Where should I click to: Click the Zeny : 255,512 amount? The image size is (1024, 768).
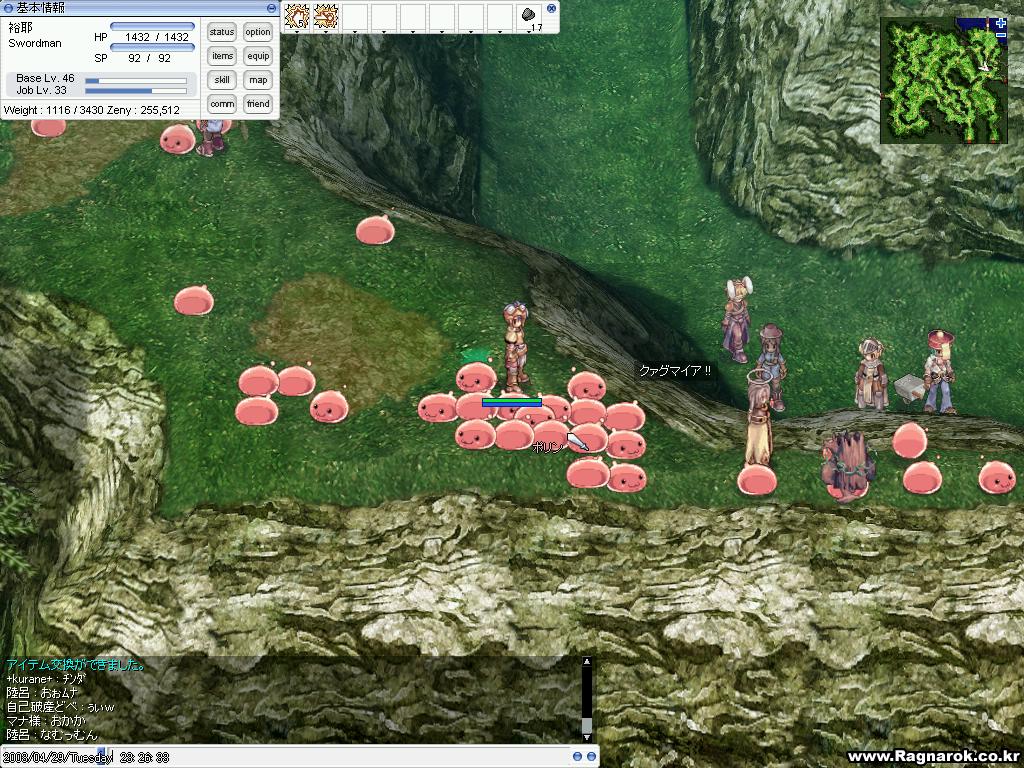[143, 110]
